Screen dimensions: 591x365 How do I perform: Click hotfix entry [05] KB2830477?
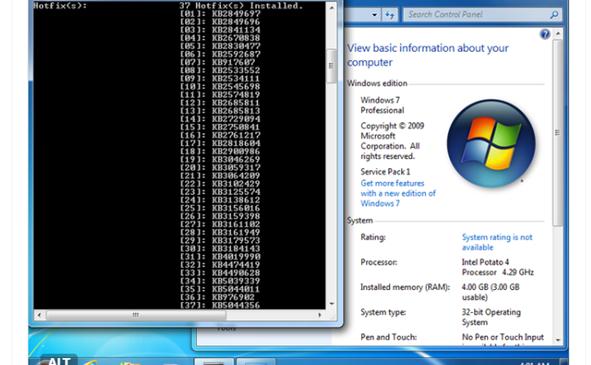pyautogui.click(x=220, y=46)
